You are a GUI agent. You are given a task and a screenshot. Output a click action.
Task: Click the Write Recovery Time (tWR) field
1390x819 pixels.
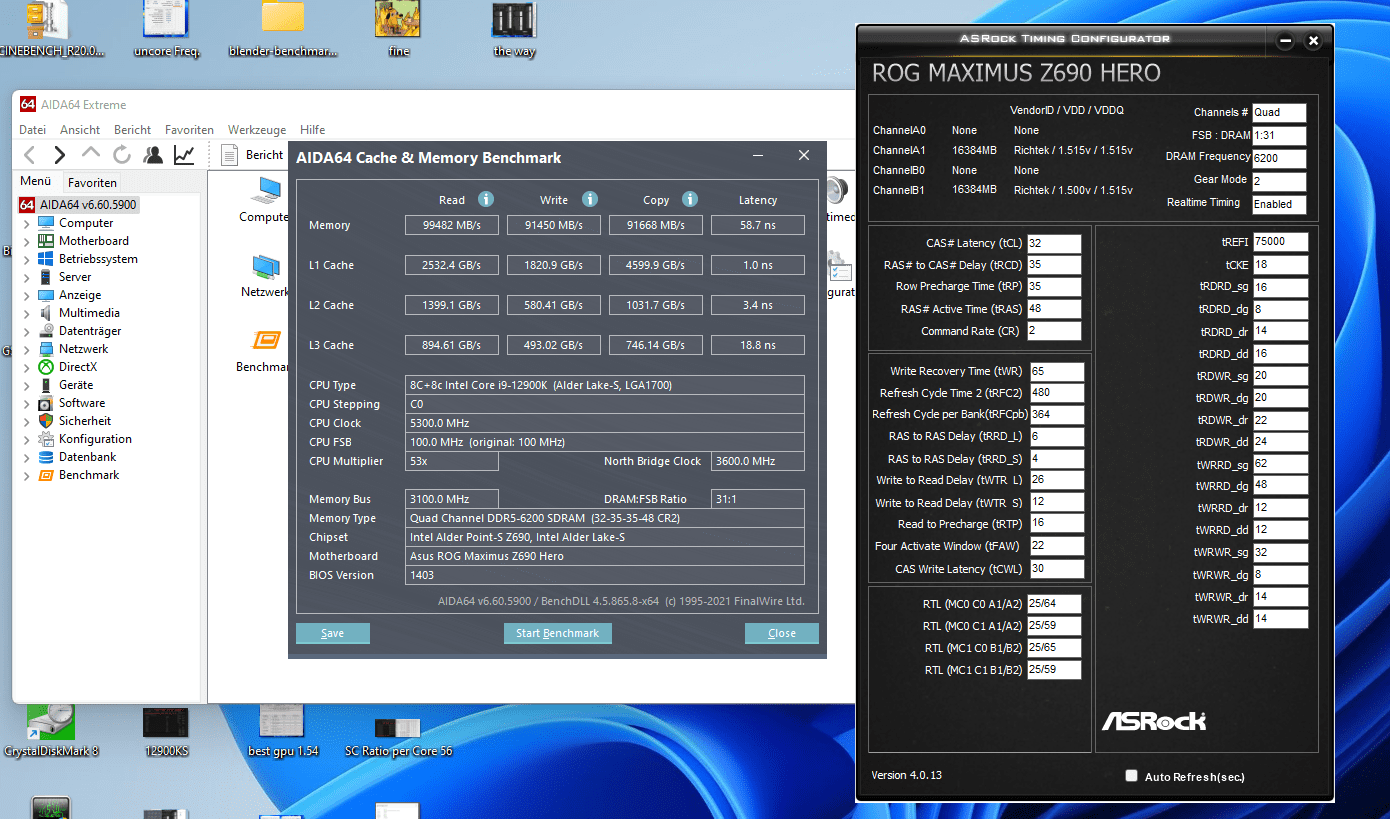[1057, 371]
